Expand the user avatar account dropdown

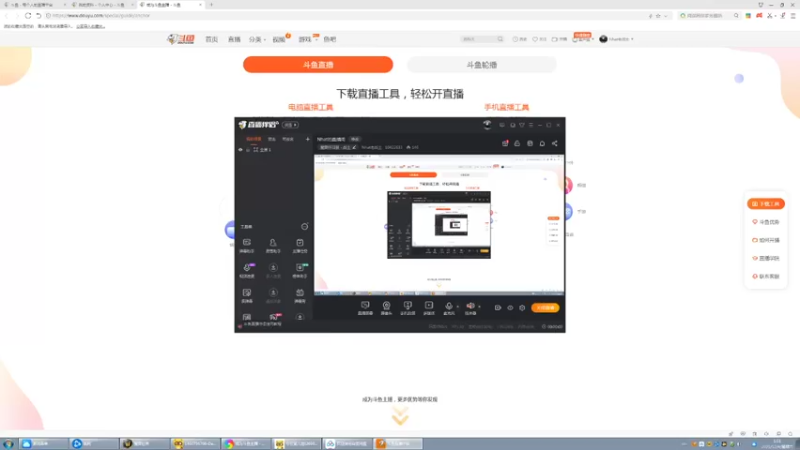(616, 39)
